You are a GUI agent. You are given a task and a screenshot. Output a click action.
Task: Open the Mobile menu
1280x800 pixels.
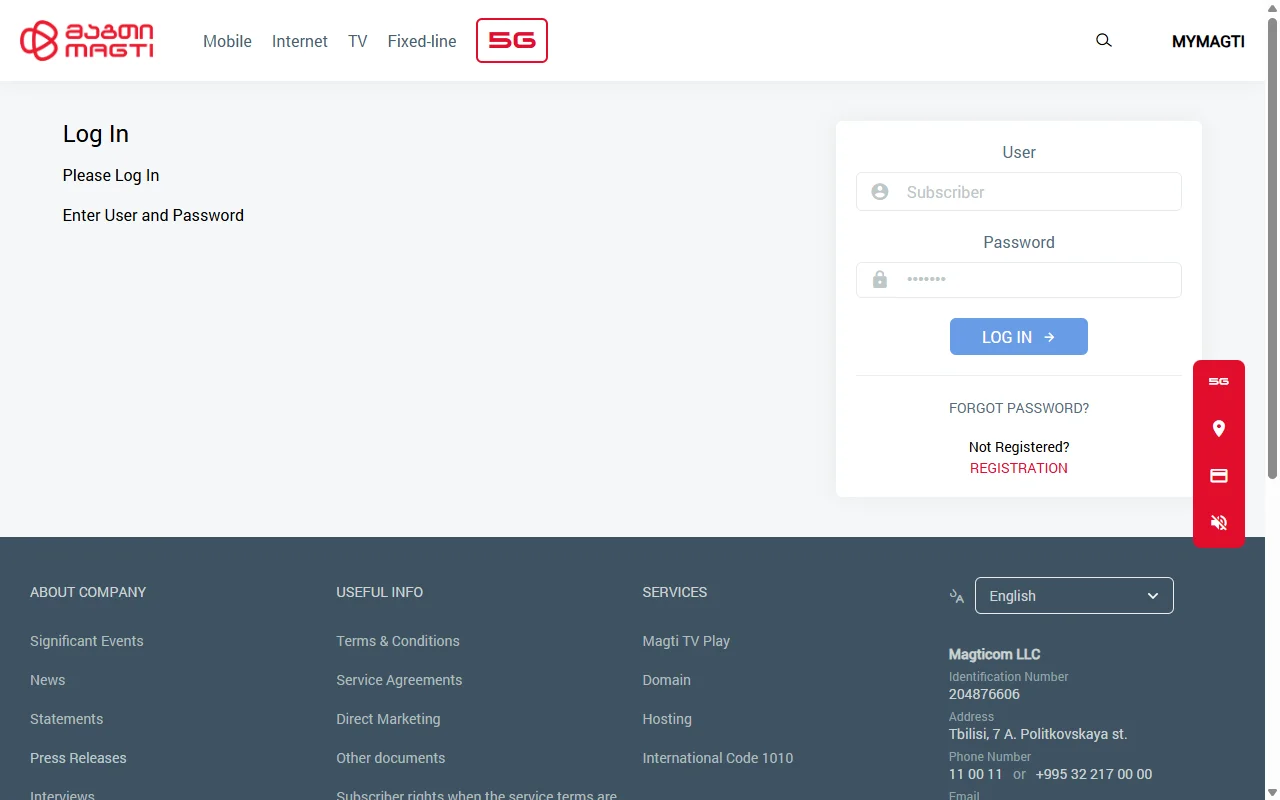point(227,41)
